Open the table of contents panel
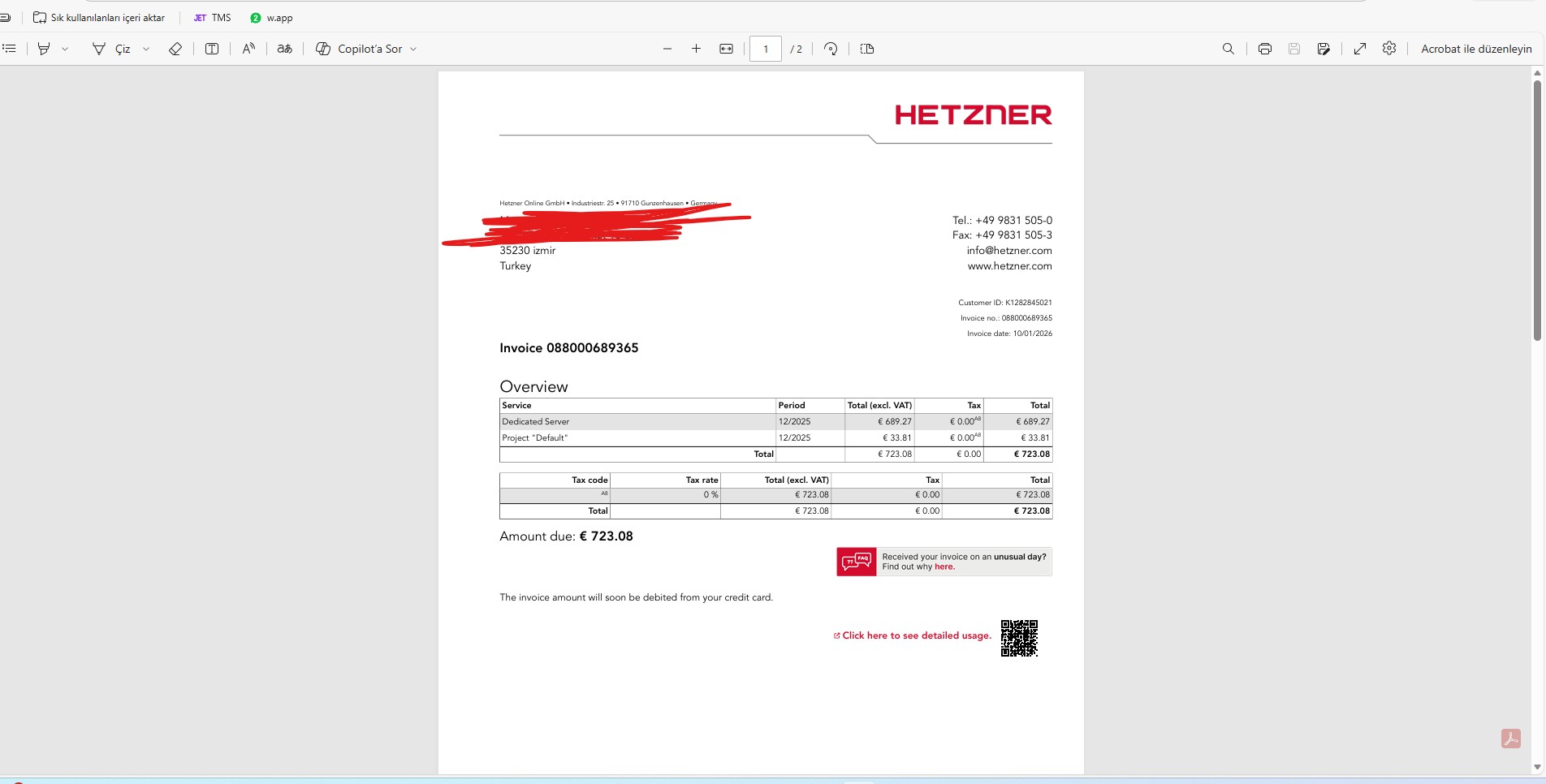Screen dimensions: 1546x784 (x=9, y=49)
